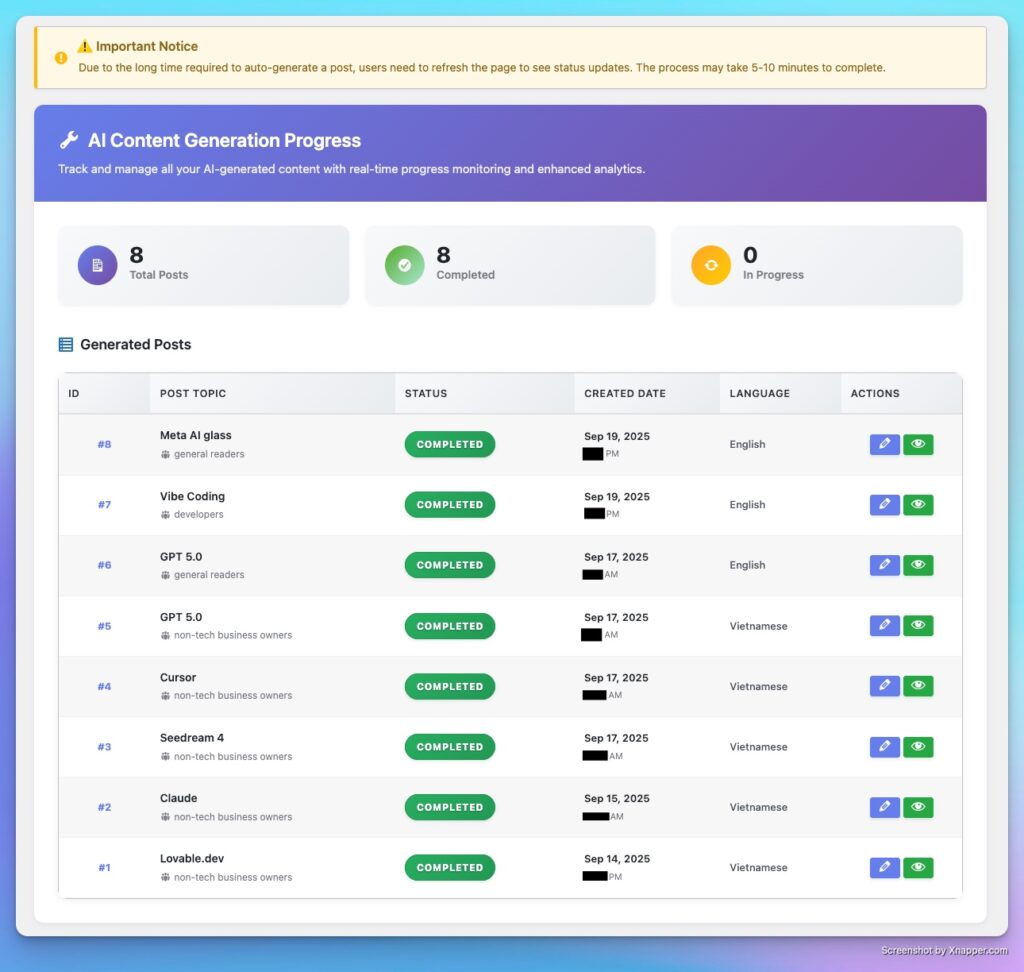
Task: Edit the Vibe Coding post
Action: [884, 505]
